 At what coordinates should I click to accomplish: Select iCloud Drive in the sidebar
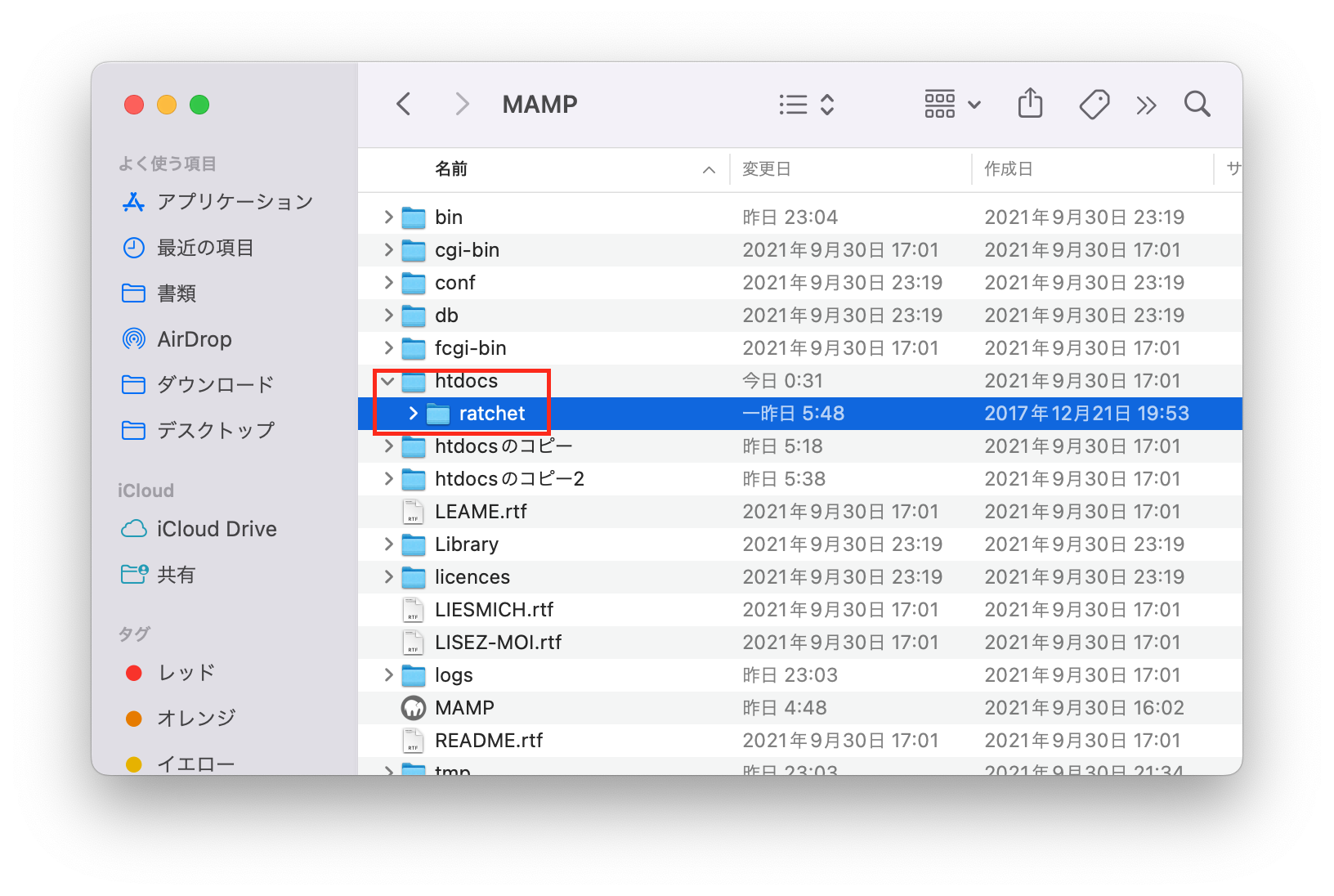216,529
